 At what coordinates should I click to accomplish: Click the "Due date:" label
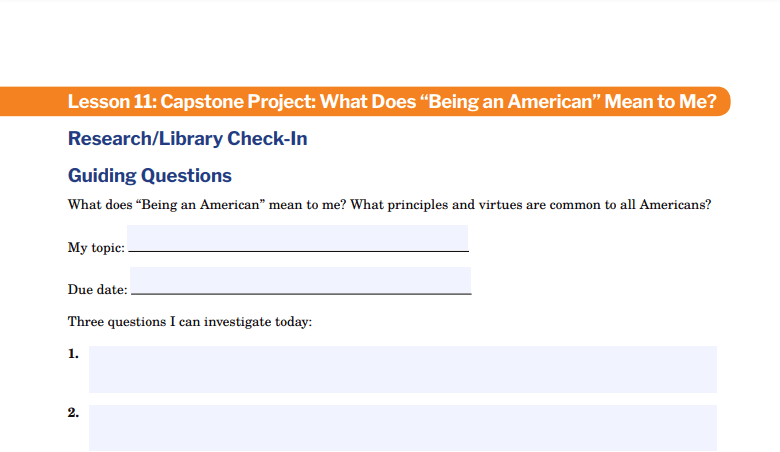[98, 289]
